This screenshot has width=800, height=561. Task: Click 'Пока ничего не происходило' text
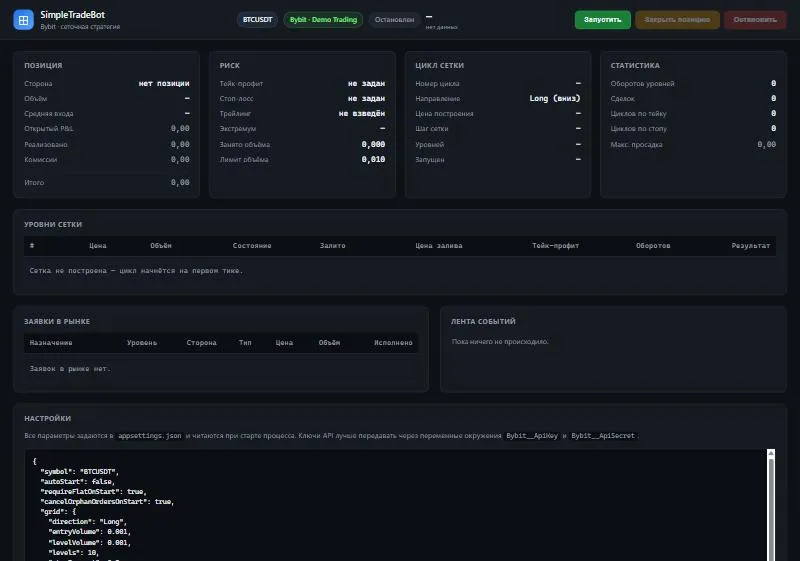point(500,341)
